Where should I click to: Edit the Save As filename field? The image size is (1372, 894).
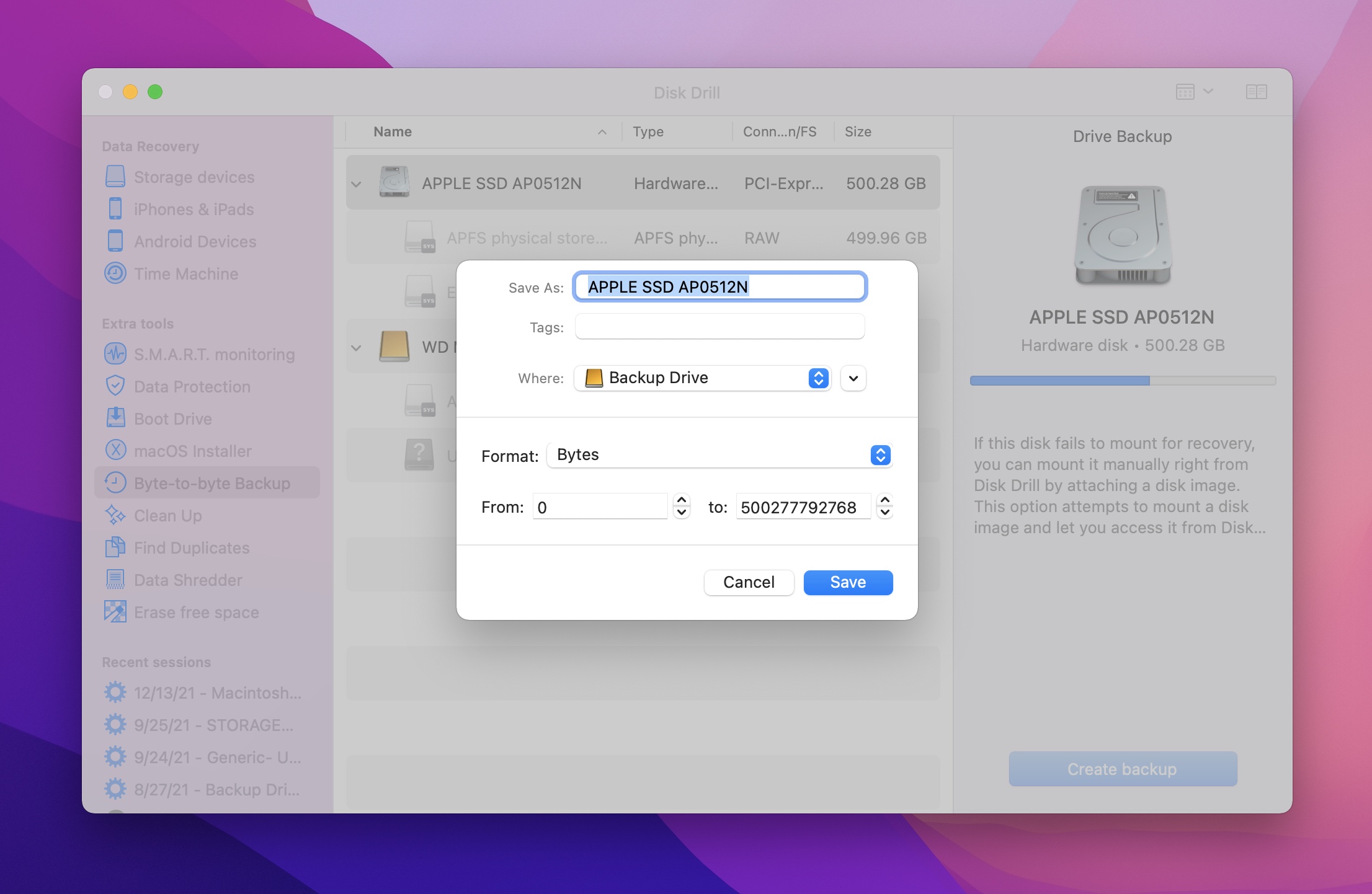[720, 287]
